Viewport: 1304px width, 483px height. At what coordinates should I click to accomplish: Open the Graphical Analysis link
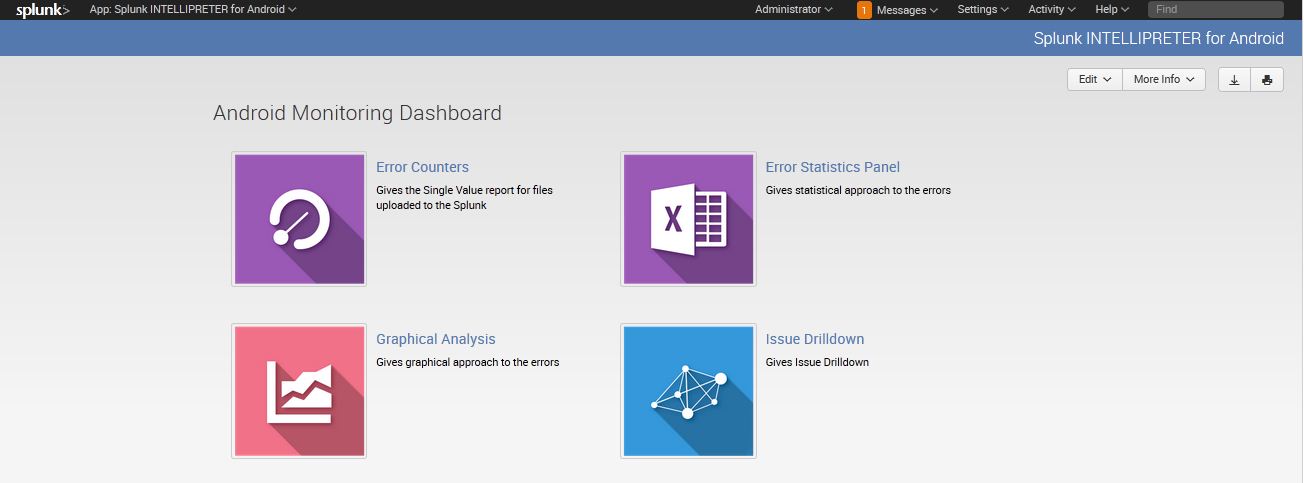pos(435,339)
